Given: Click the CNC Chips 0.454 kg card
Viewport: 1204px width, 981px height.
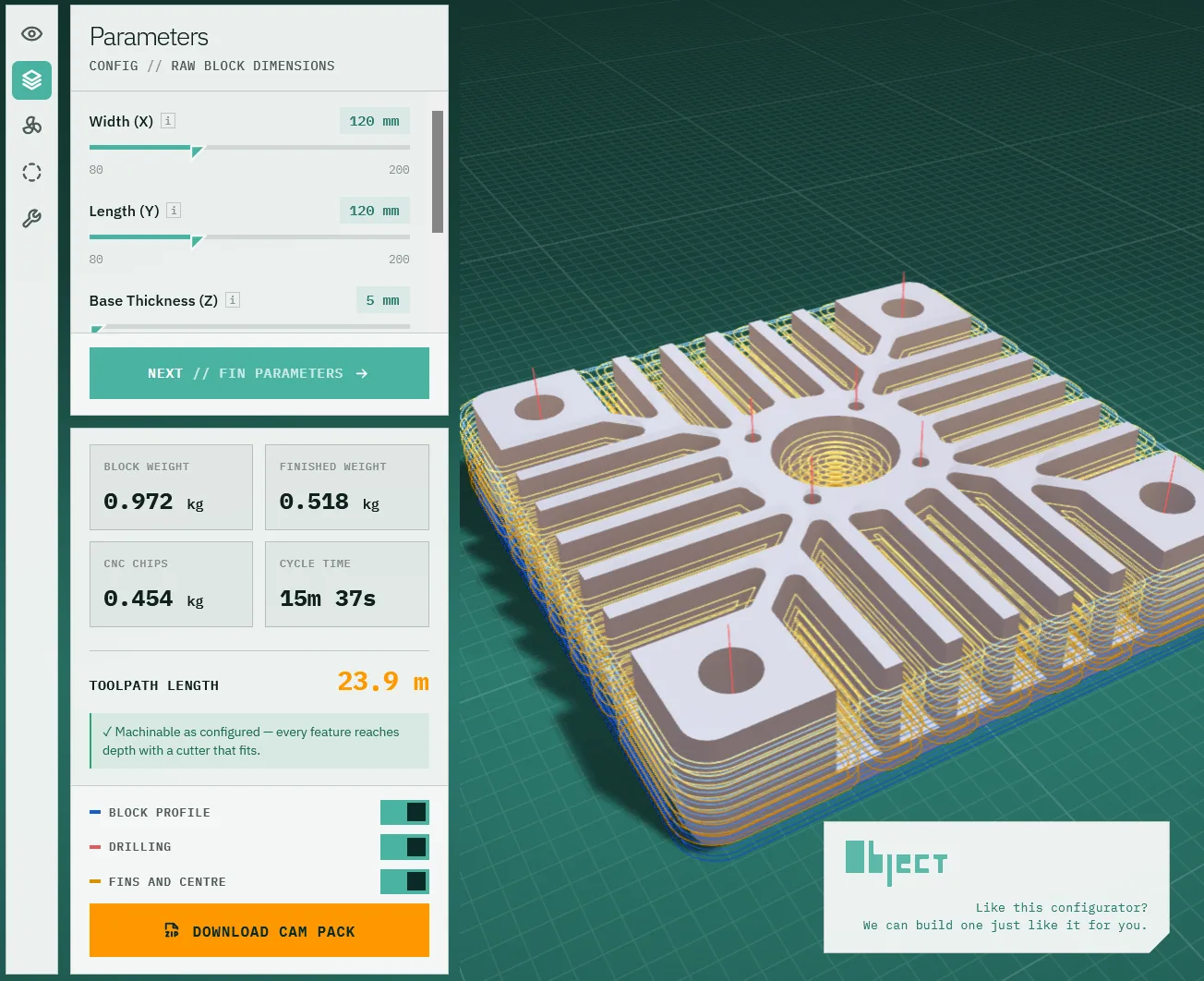Looking at the screenshot, I should [171, 585].
